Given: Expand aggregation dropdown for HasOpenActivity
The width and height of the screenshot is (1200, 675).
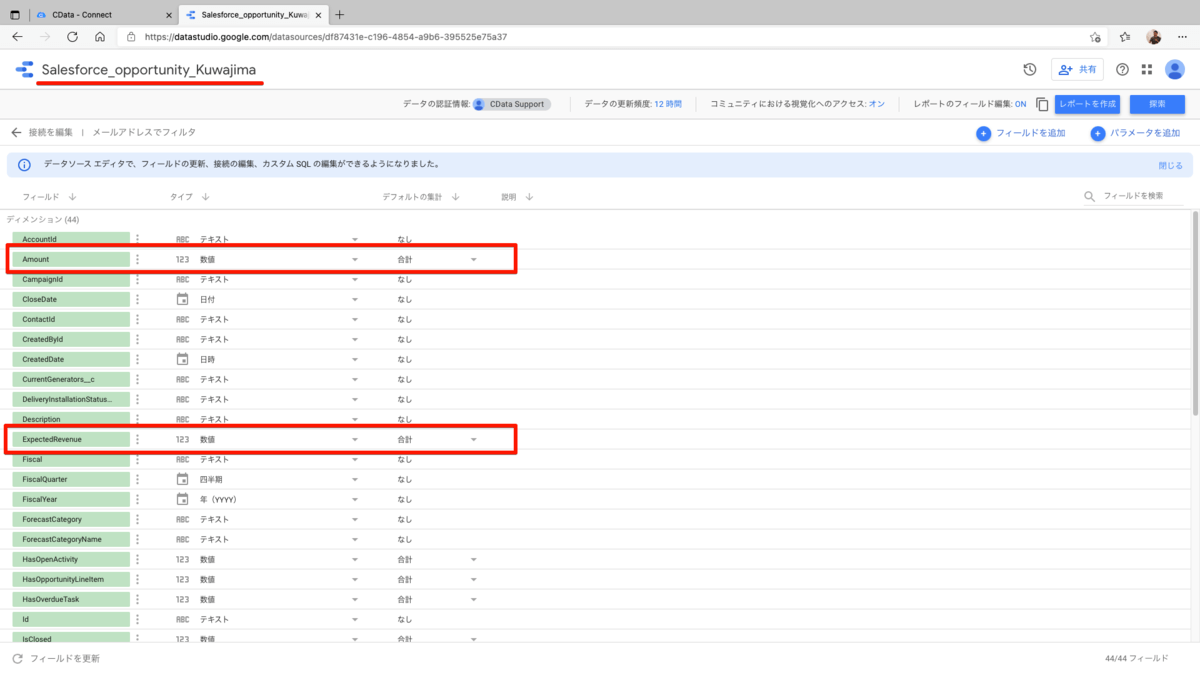Looking at the screenshot, I should pyautogui.click(x=474, y=560).
